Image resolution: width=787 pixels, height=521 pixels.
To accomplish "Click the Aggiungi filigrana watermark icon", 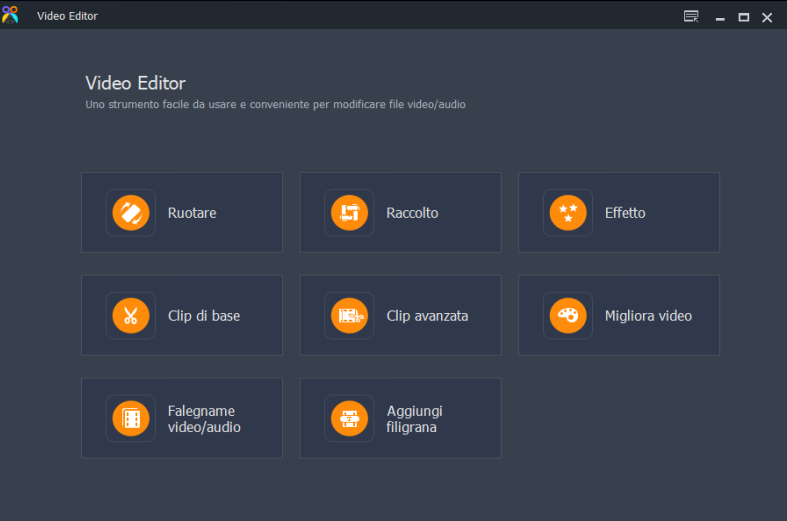I will pos(349,418).
